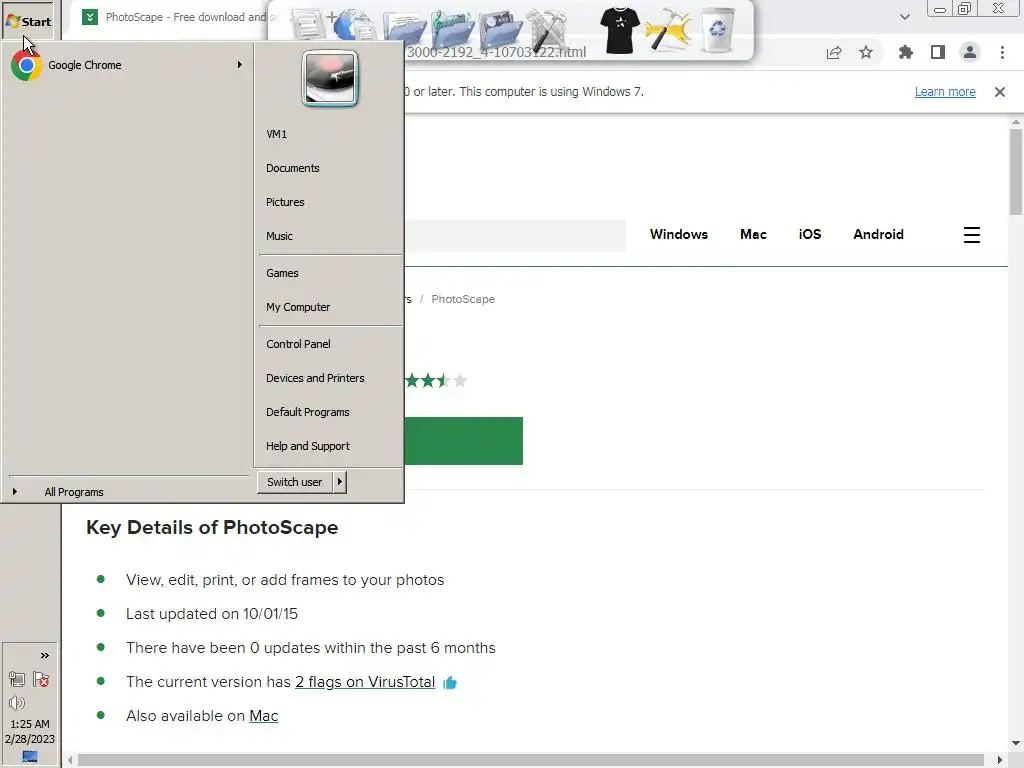Click the Show desktop button

(30, 756)
